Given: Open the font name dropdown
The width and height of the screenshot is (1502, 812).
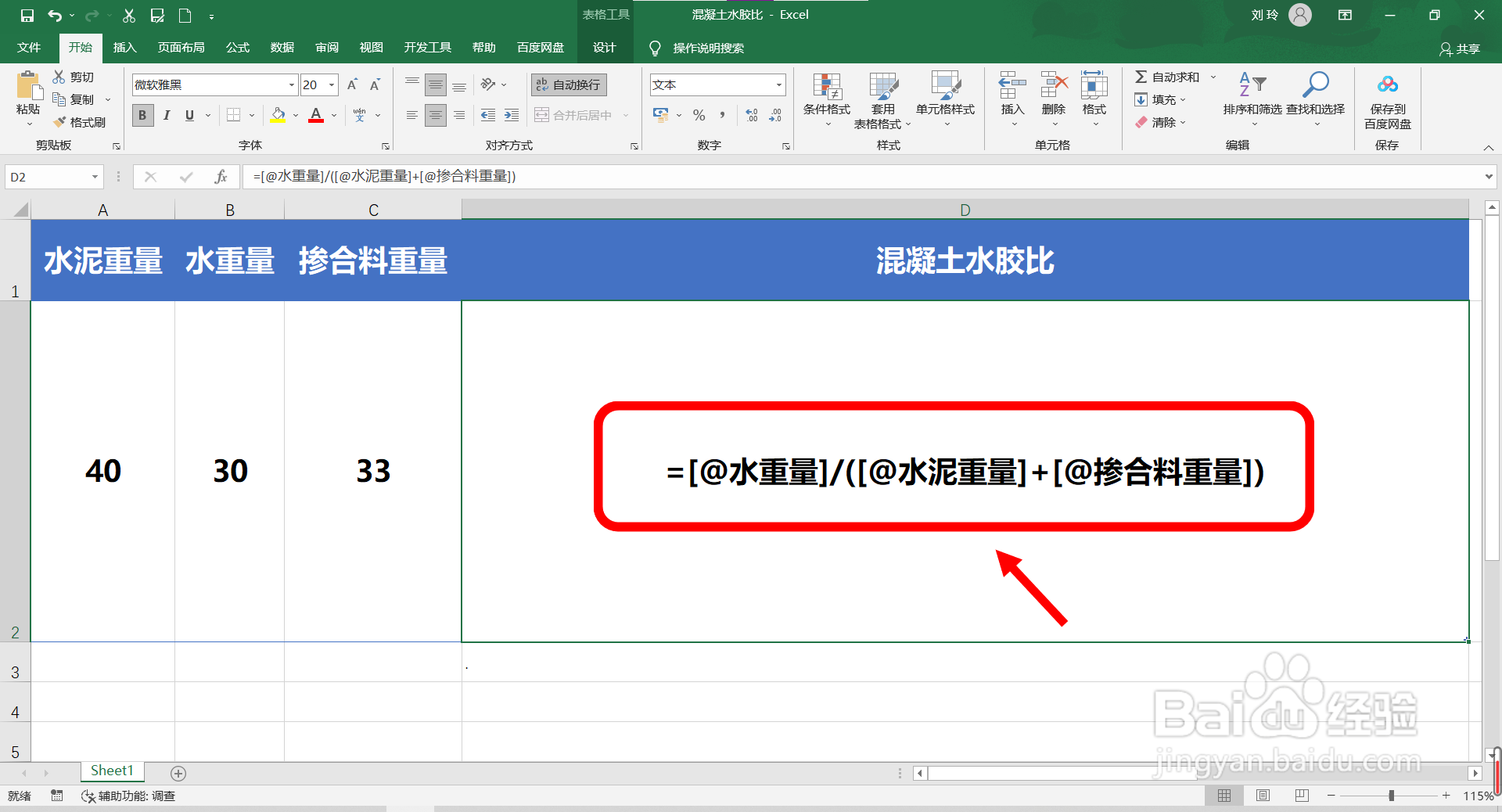Looking at the screenshot, I should pyautogui.click(x=289, y=84).
